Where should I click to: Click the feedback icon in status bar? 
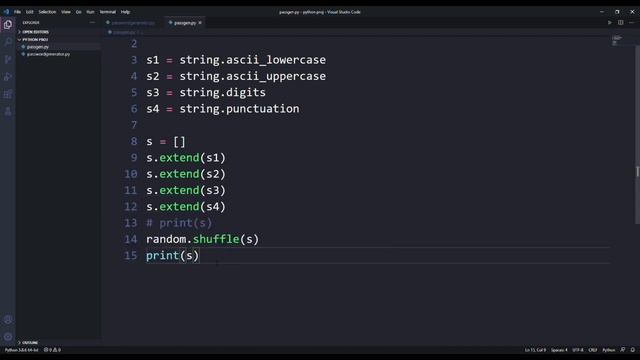coord(623,350)
